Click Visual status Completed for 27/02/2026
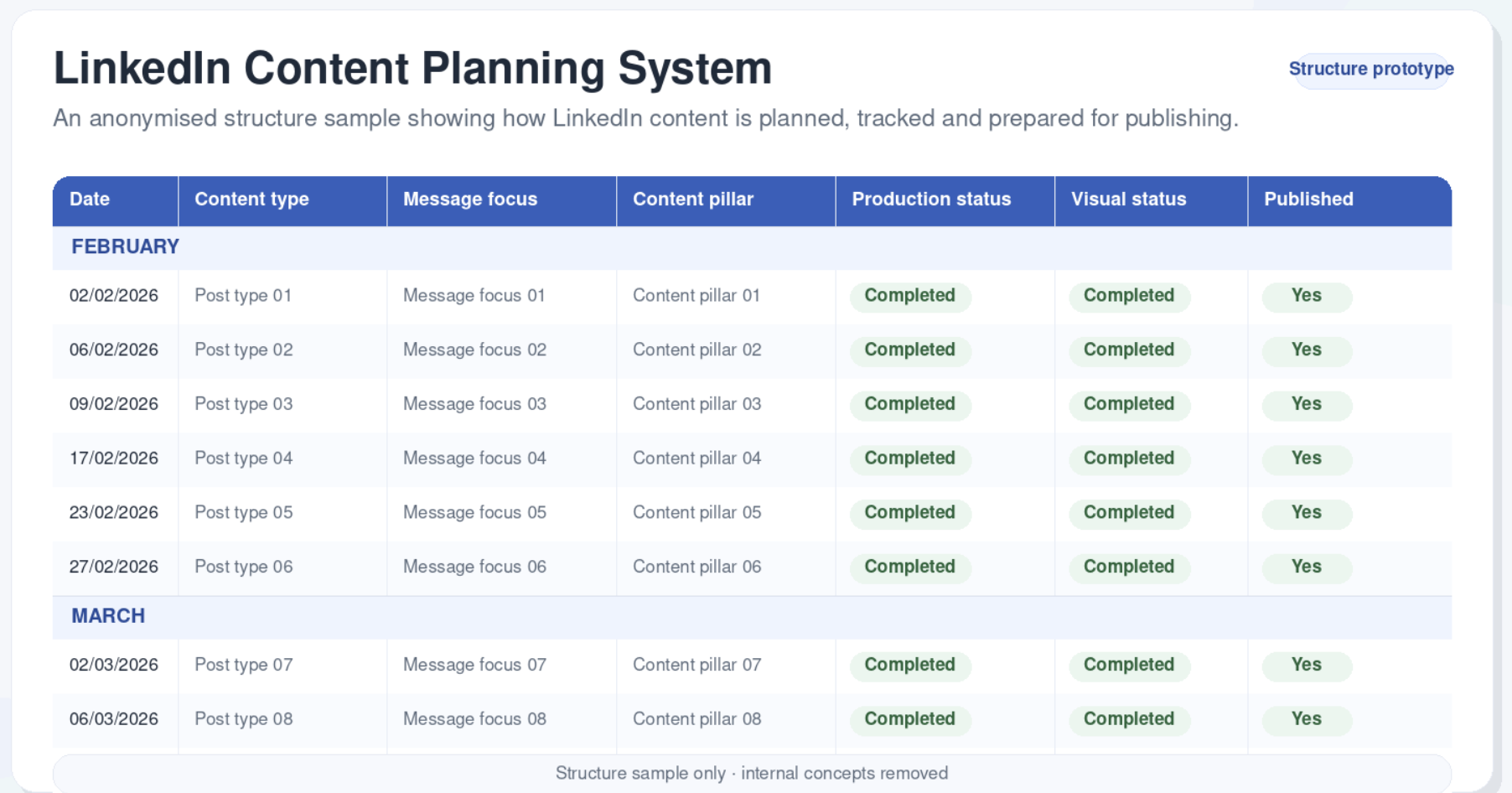 (1129, 568)
